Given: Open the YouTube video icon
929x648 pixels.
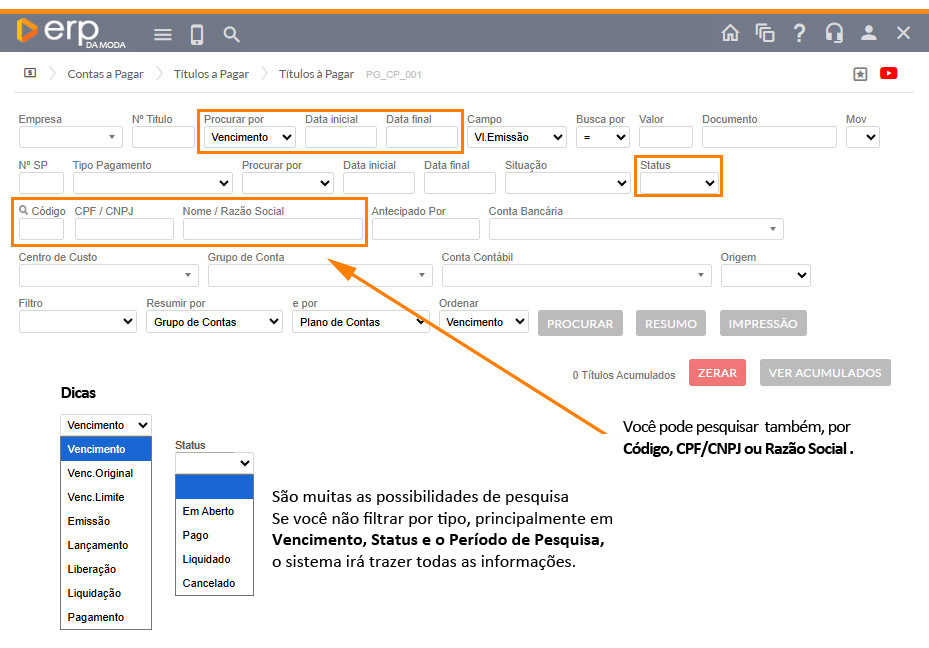Looking at the screenshot, I should (x=888, y=73).
